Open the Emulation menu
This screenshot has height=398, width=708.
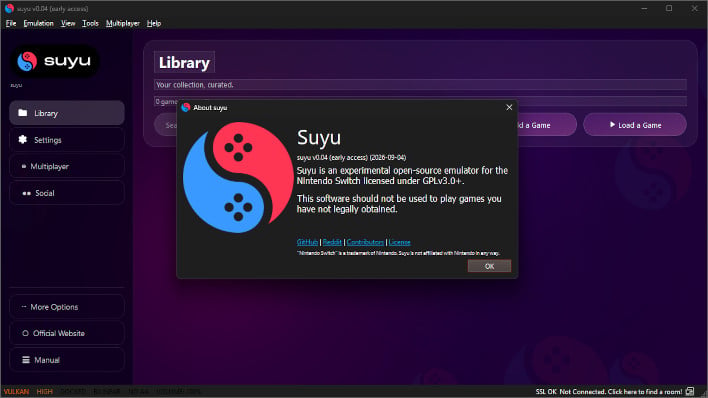[x=38, y=23]
